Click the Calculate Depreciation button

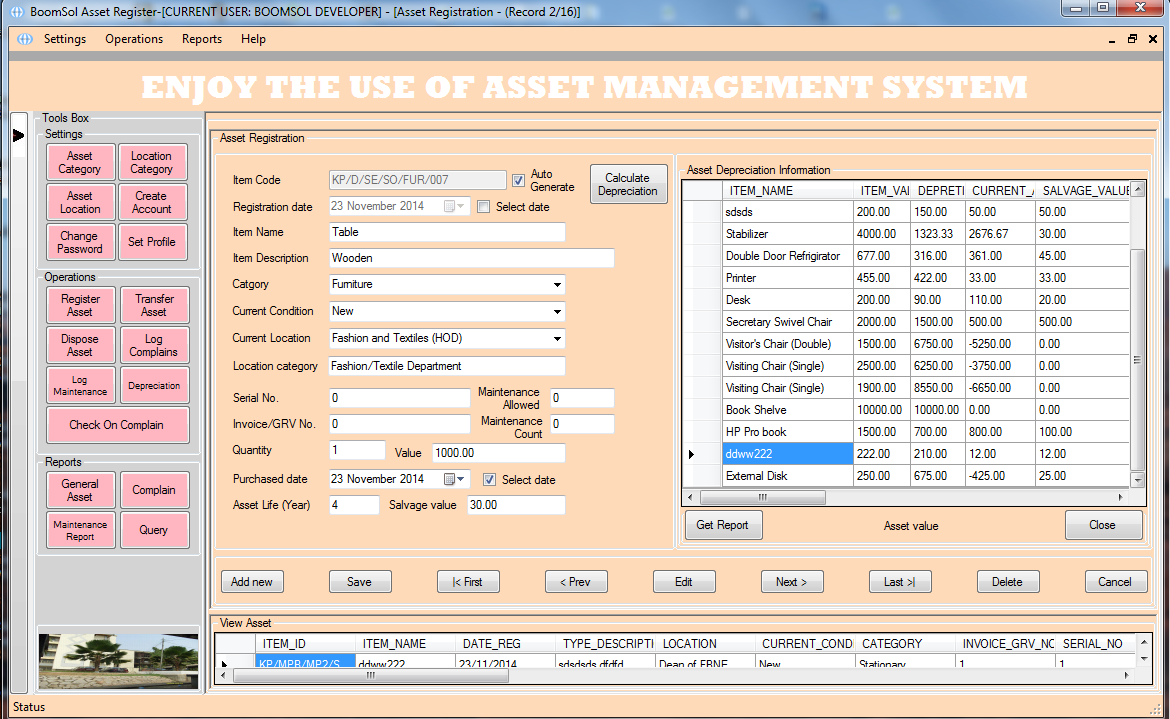tap(628, 183)
